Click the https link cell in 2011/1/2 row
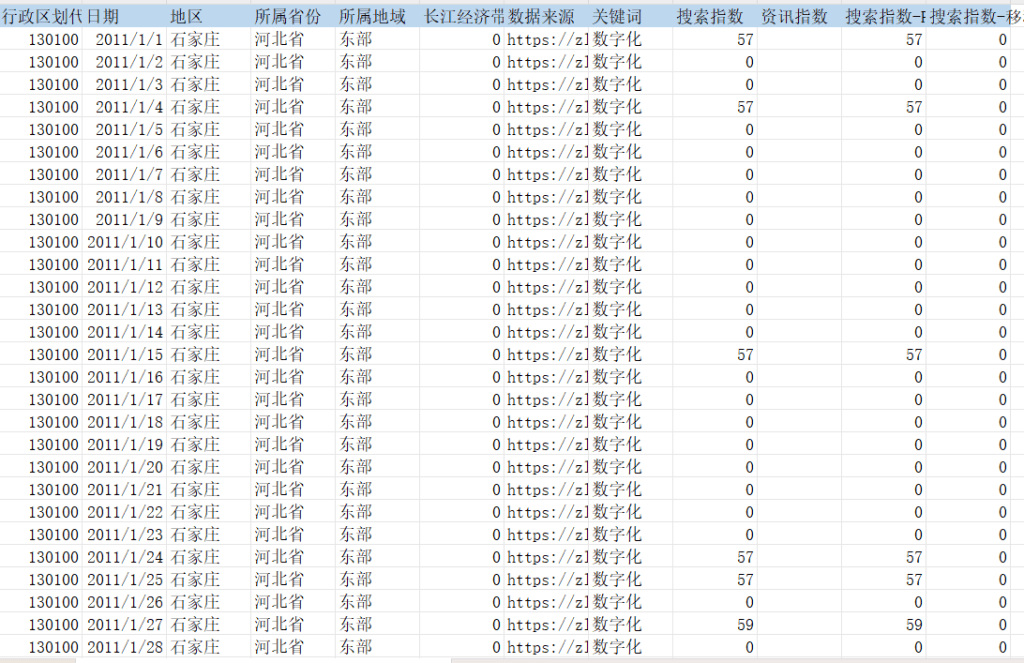This screenshot has height=663, width=1024. click(546, 62)
